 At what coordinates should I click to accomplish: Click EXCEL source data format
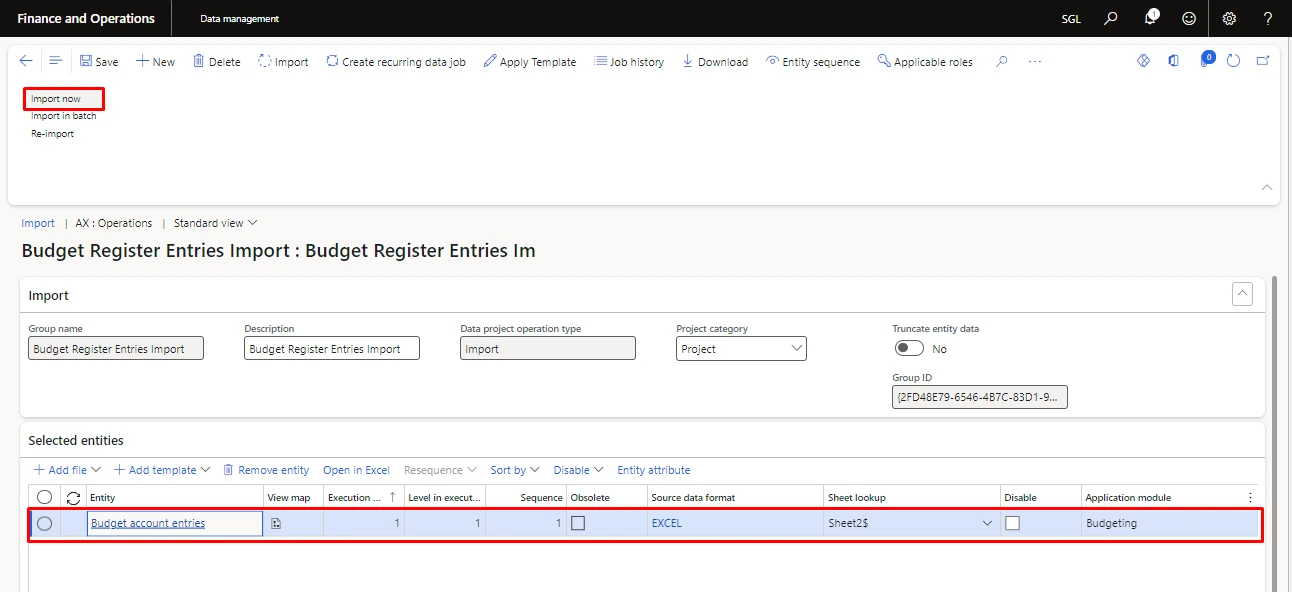coord(666,523)
